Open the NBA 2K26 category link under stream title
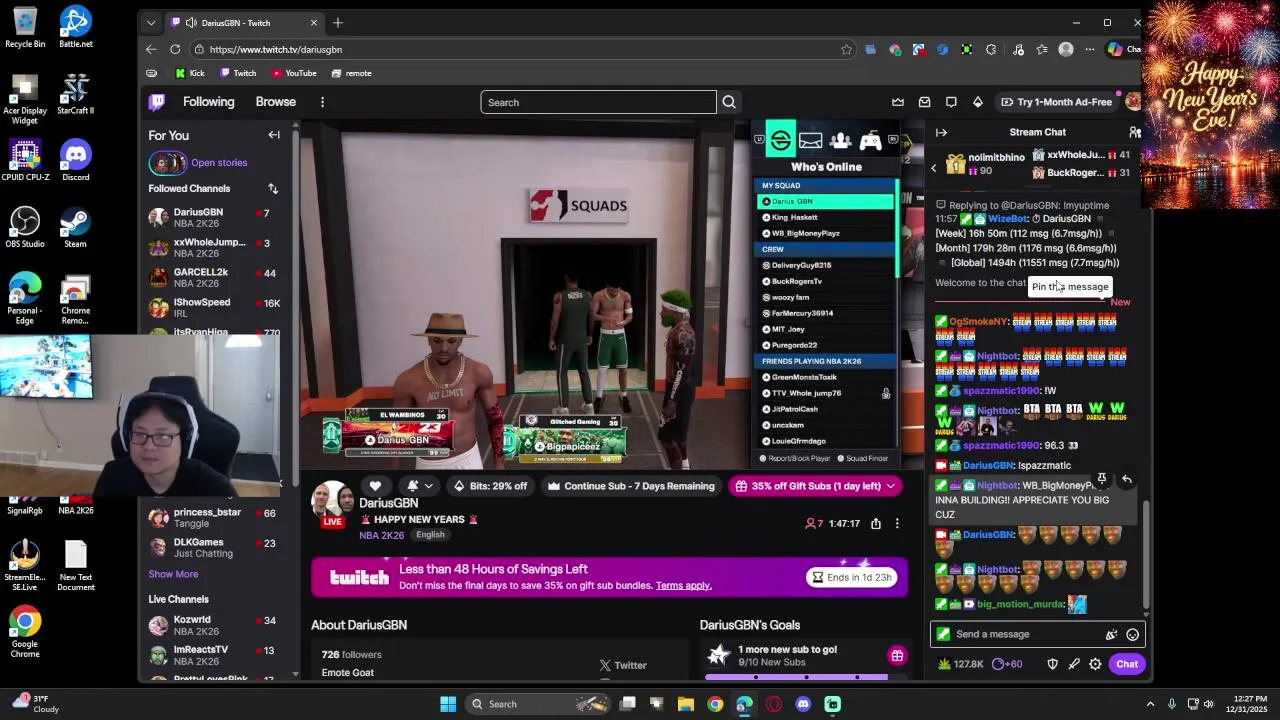The height and width of the screenshot is (720, 1280). pos(382,535)
